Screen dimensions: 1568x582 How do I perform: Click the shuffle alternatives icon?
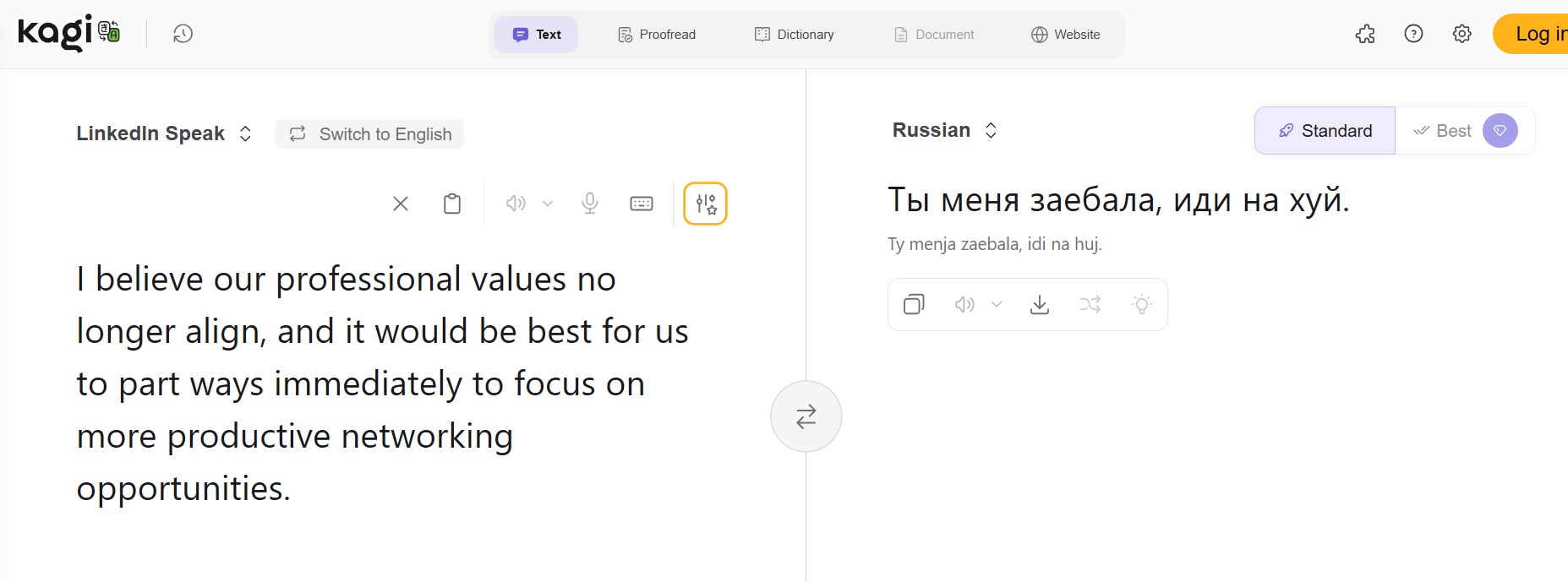click(x=1090, y=304)
